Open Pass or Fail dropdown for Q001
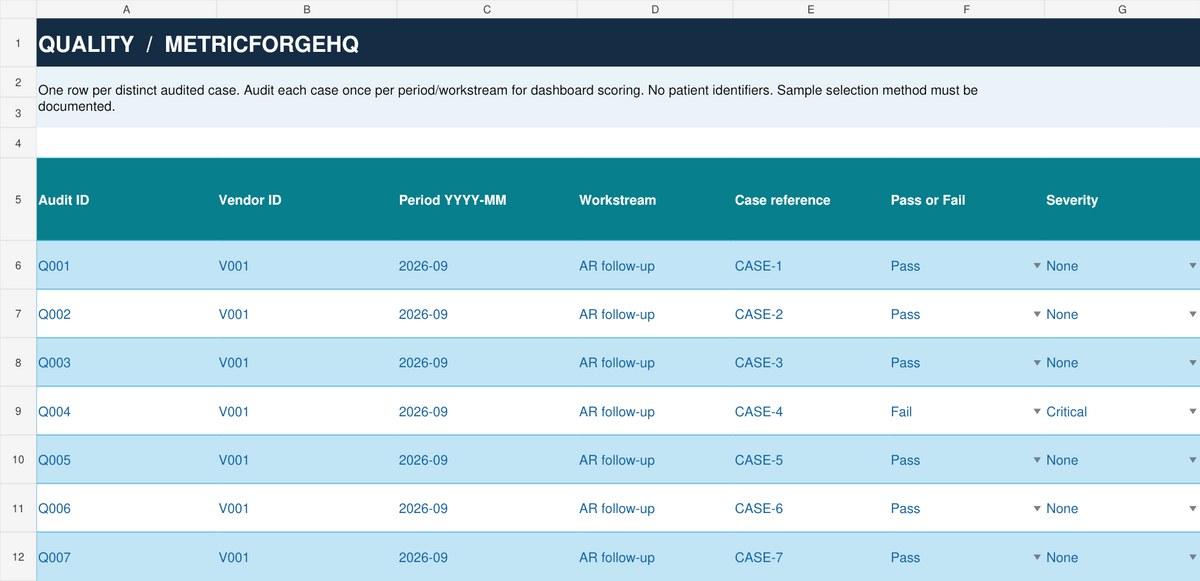Image resolution: width=1200 pixels, height=581 pixels. click(1037, 266)
